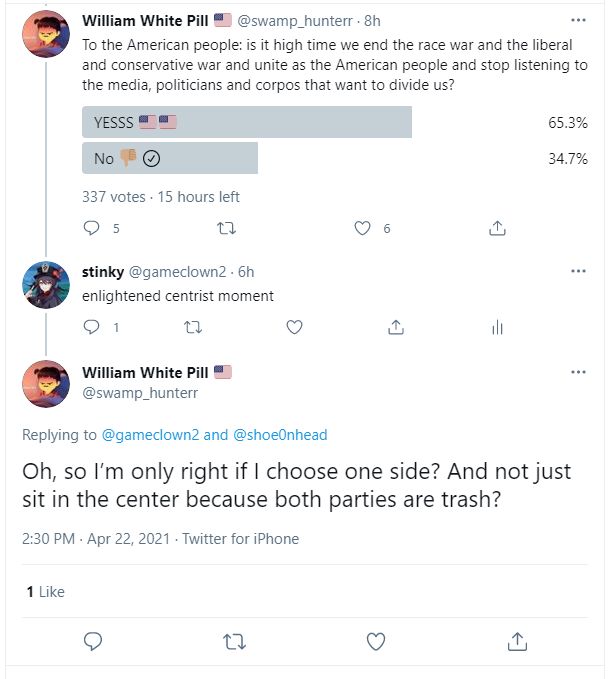
Task: Select the No poll option
Action: [170, 158]
